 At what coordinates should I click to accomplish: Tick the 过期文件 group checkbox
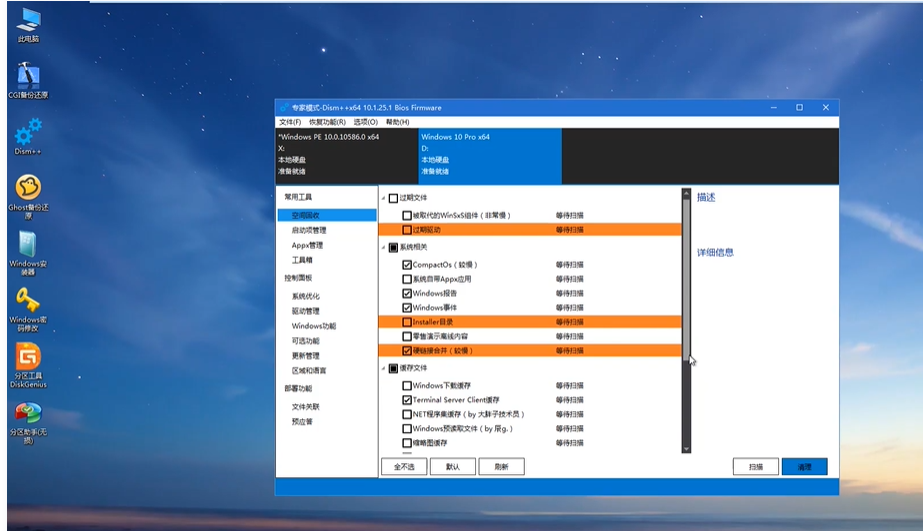click(394, 198)
